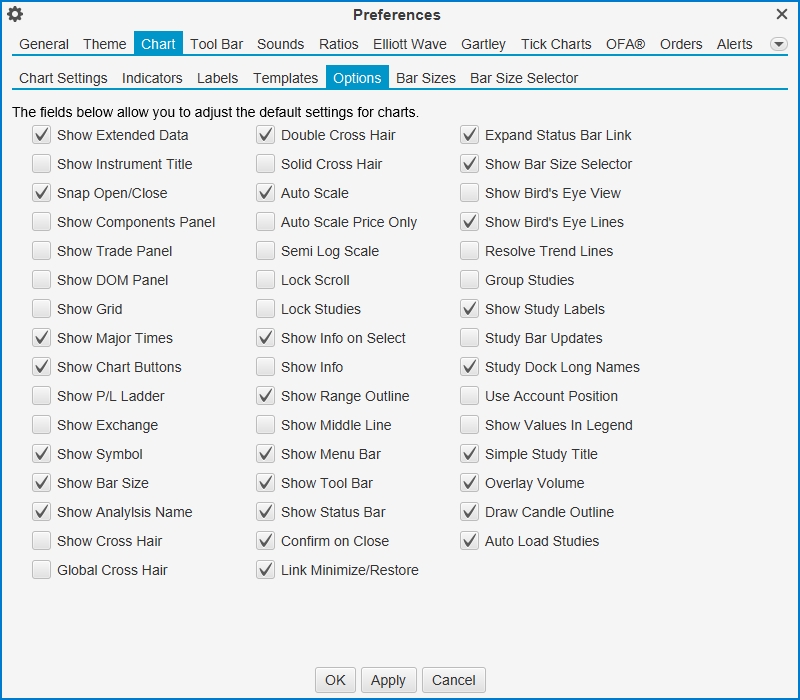
Task: Turn on Show Grid
Action: click(x=41, y=309)
